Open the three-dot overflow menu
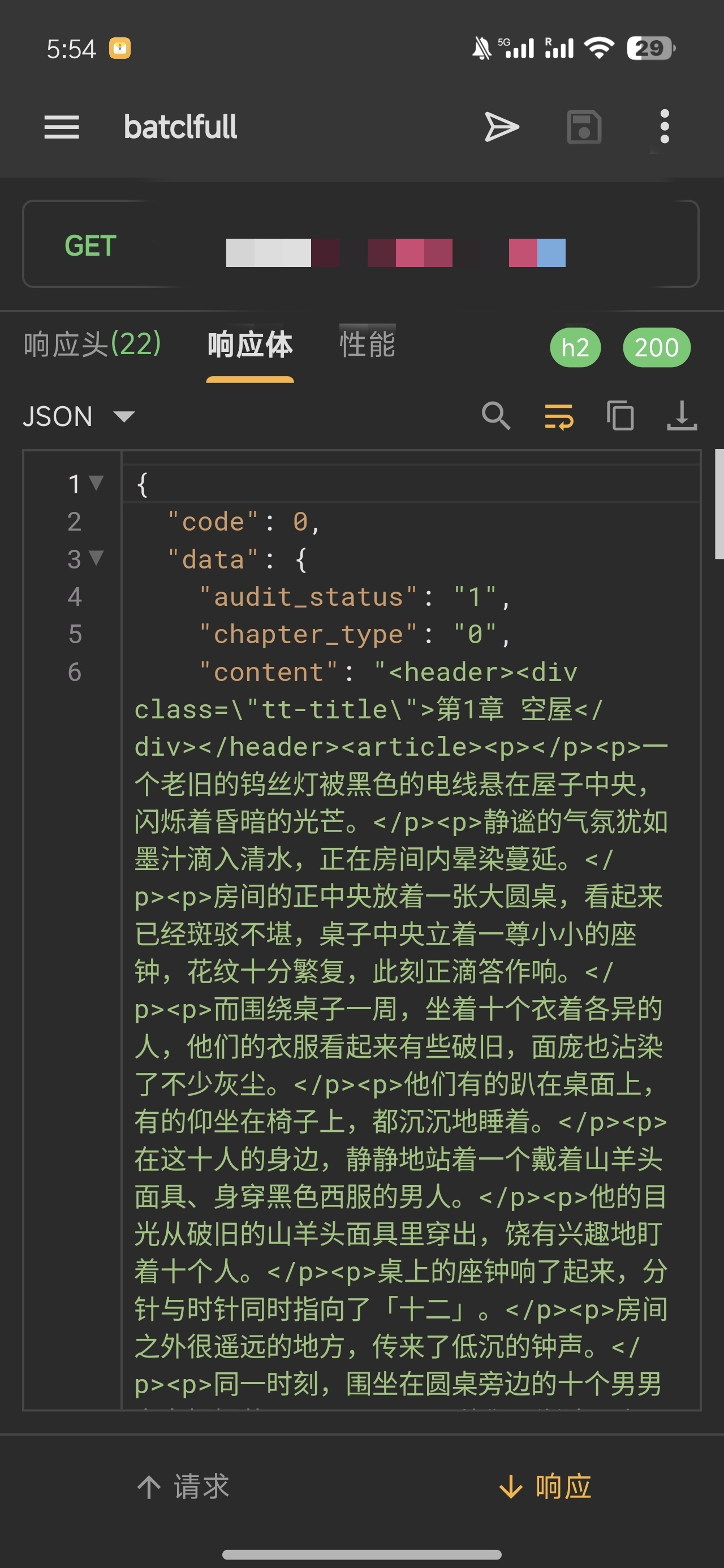This screenshot has width=724, height=1568. (x=664, y=127)
